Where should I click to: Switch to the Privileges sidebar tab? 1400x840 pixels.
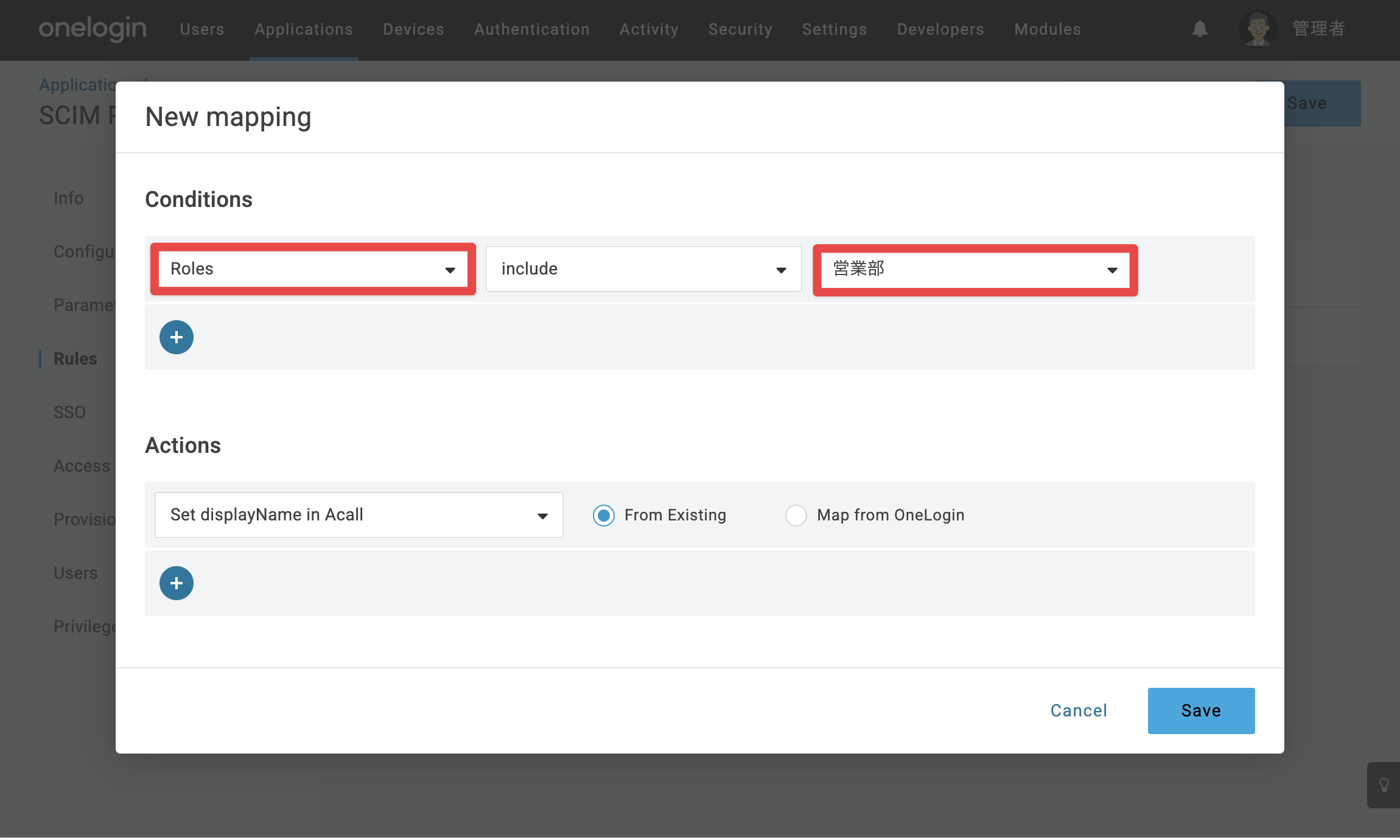click(x=84, y=626)
